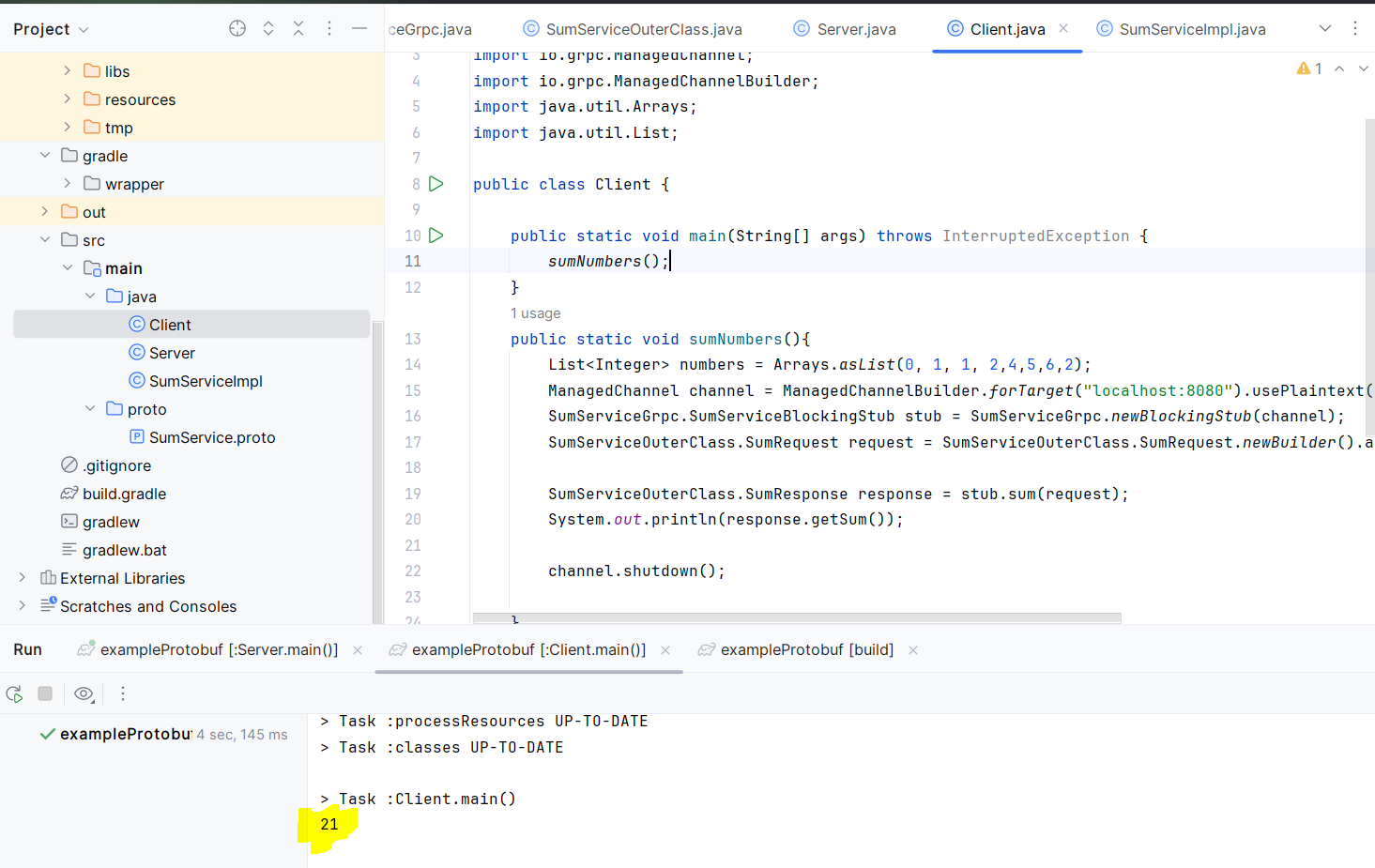Close the Client.main() run tab
1375x868 pixels.
tap(665, 650)
